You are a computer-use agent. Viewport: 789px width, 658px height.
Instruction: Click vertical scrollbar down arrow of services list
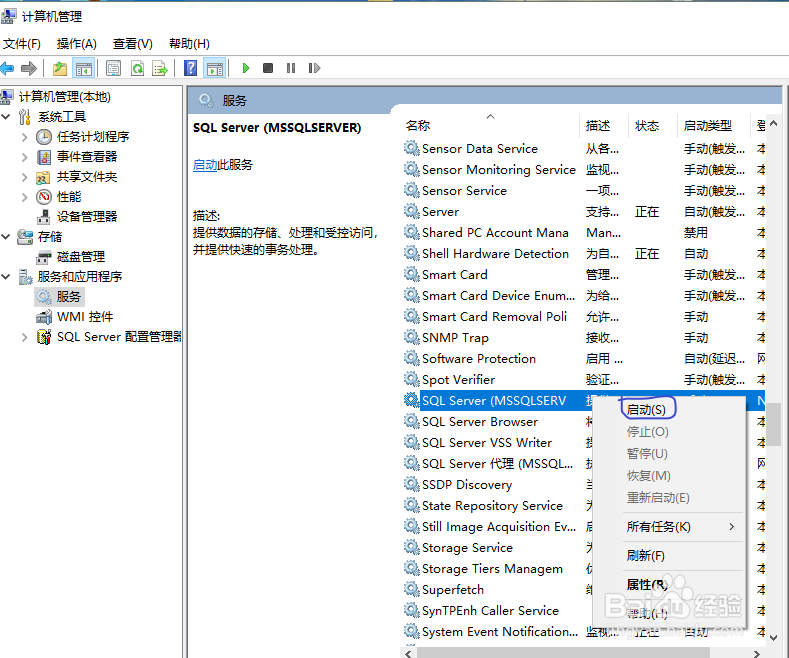click(x=774, y=637)
